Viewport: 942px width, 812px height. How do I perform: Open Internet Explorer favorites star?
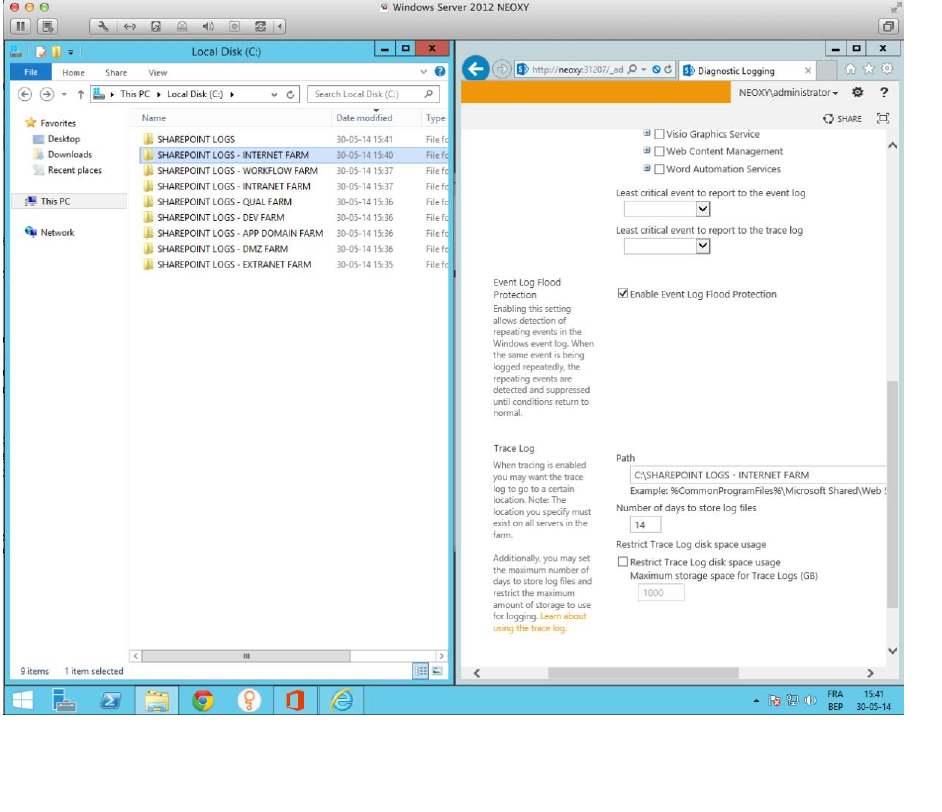point(869,69)
